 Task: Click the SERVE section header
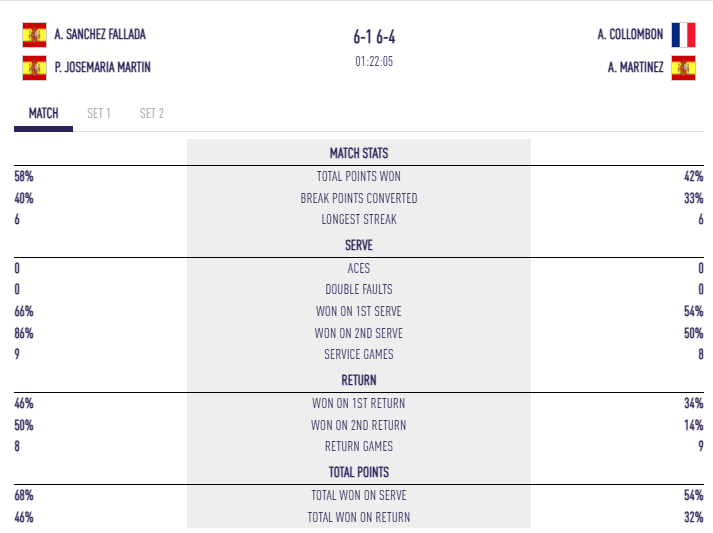(x=359, y=245)
